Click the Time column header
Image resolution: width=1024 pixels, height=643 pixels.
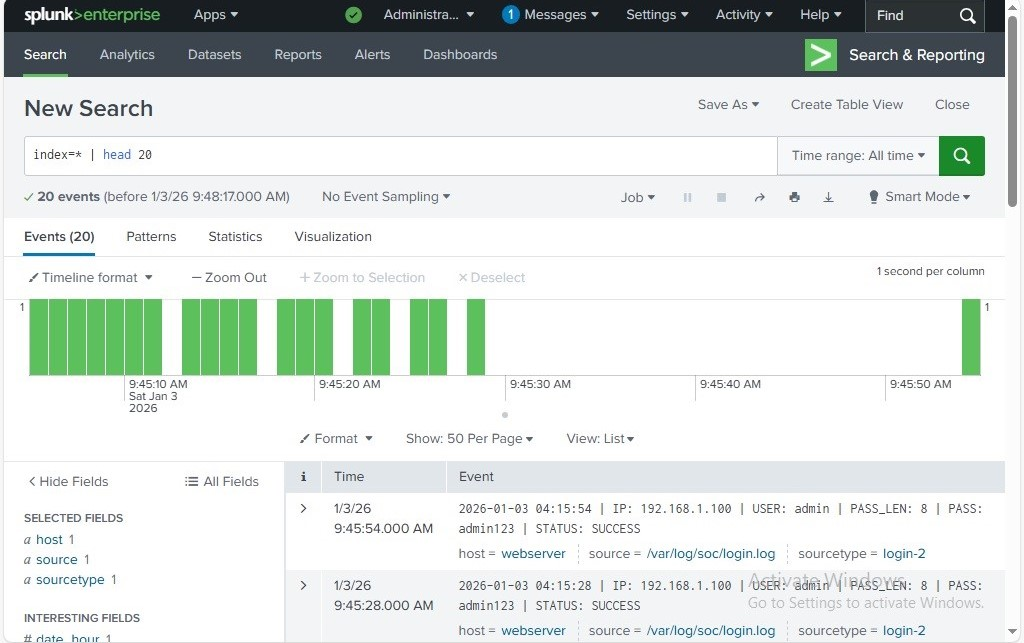coord(349,477)
